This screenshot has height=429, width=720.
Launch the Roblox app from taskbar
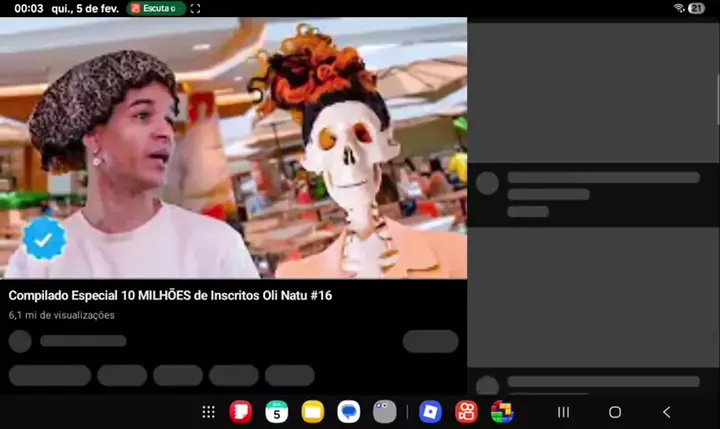click(430, 412)
